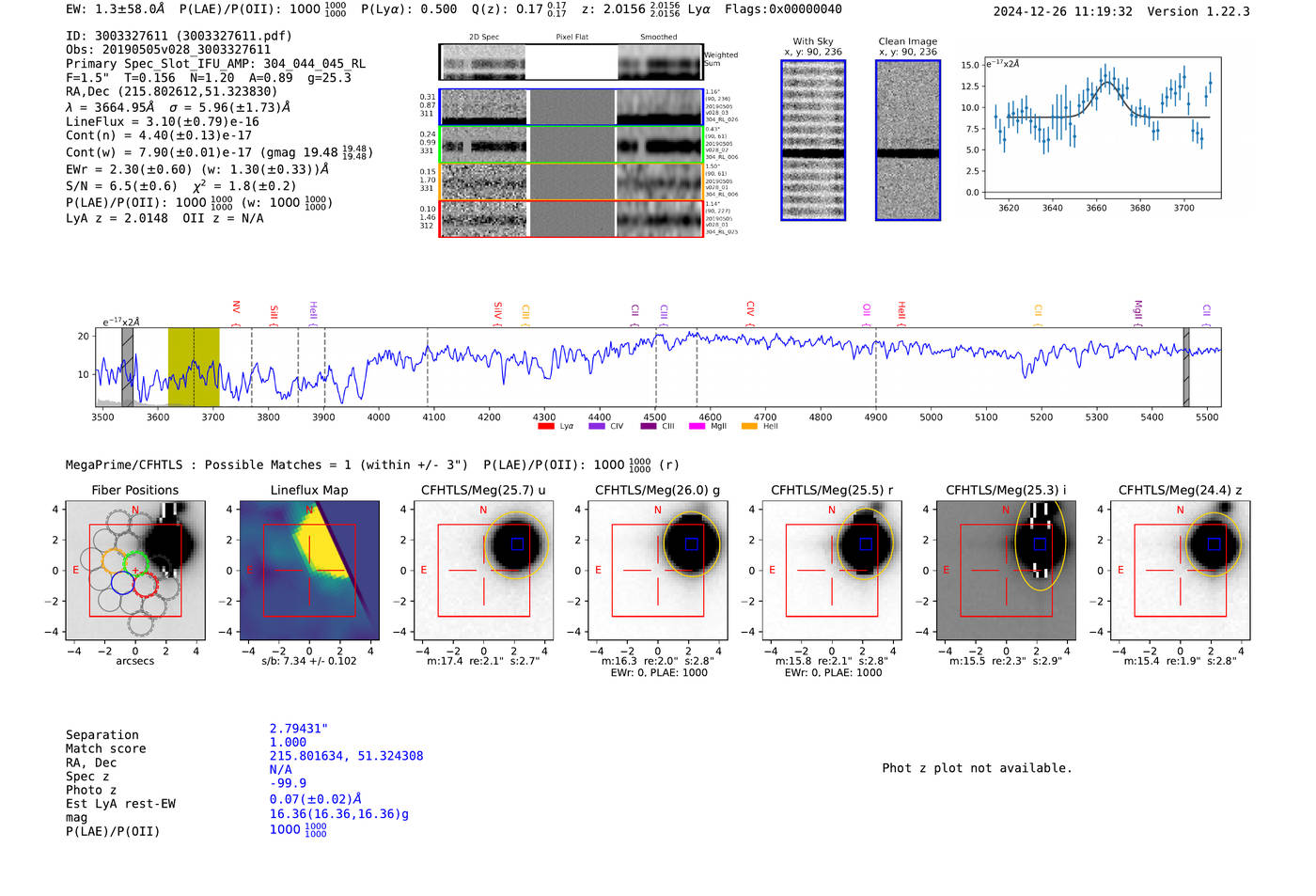The width and height of the screenshot is (1316, 896).
Task: Open the CFHTLS/Meg(25.3) i band cutout
Action: (1006, 571)
